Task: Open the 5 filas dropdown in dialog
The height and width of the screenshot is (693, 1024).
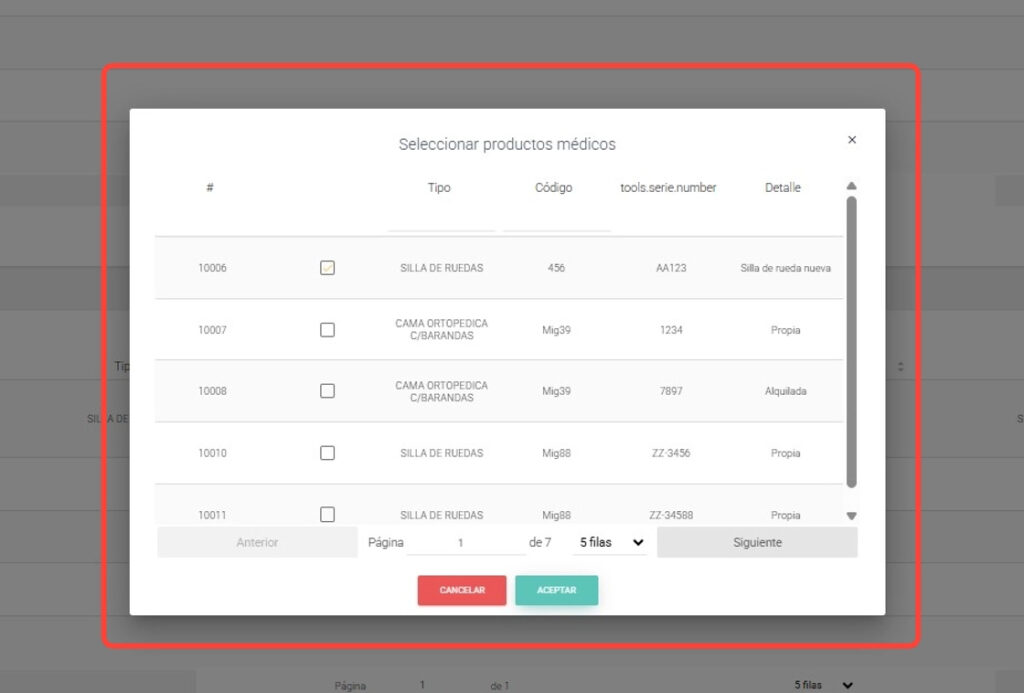Action: tap(612, 543)
